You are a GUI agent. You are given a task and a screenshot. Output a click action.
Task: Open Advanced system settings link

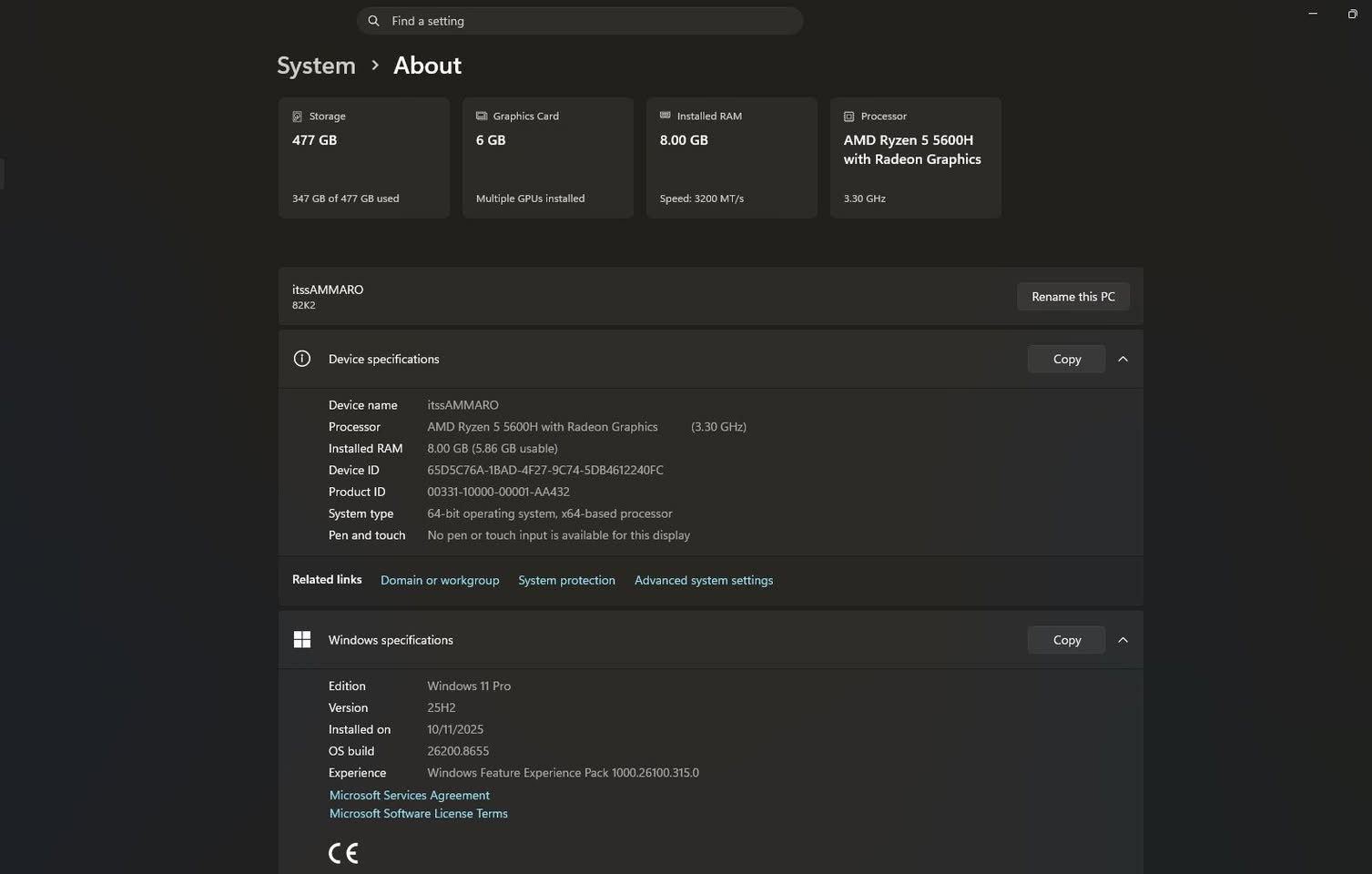[x=704, y=580]
